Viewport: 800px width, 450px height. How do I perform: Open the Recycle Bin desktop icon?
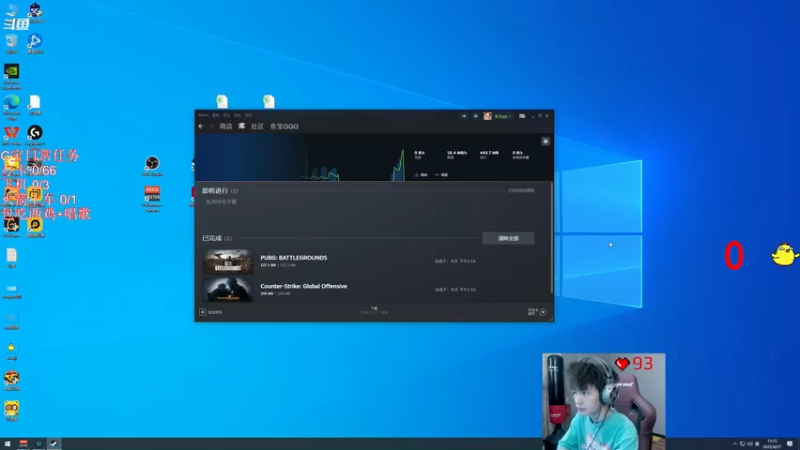12,44
